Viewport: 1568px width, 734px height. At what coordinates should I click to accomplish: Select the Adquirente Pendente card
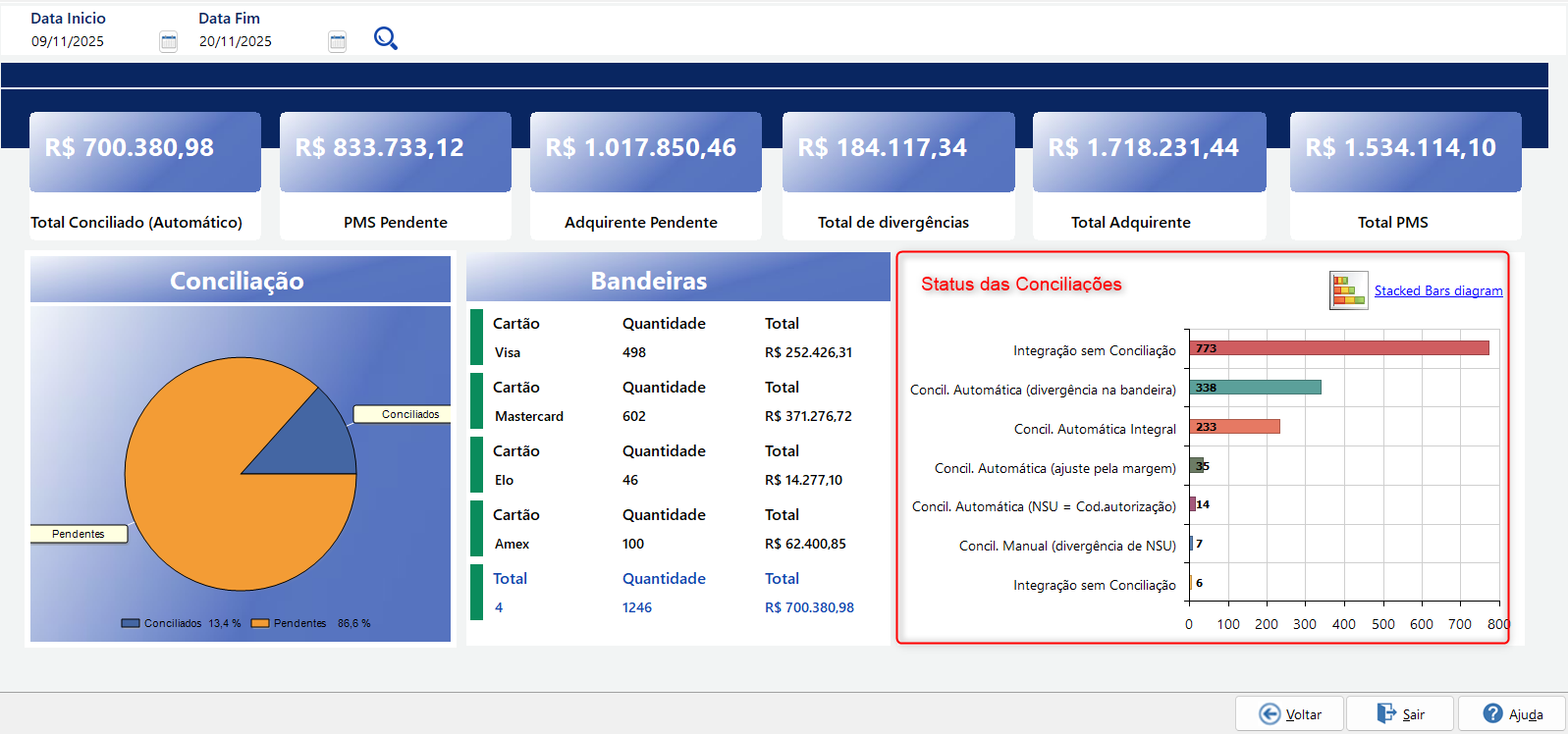pos(646,176)
